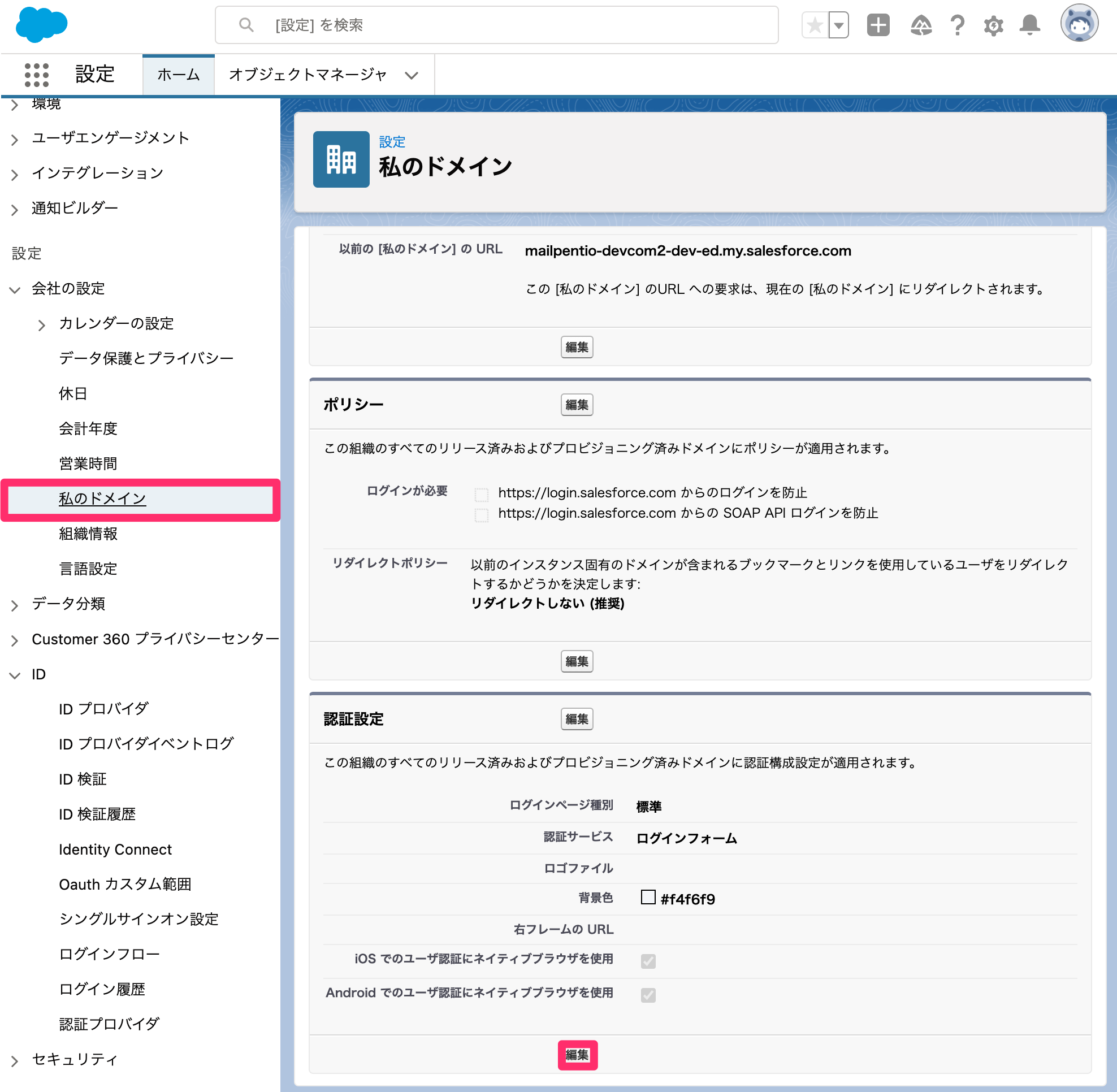Expand the 通知ビルダー tree node
Viewport: 1117px width, 1092px height.
[15, 209]
